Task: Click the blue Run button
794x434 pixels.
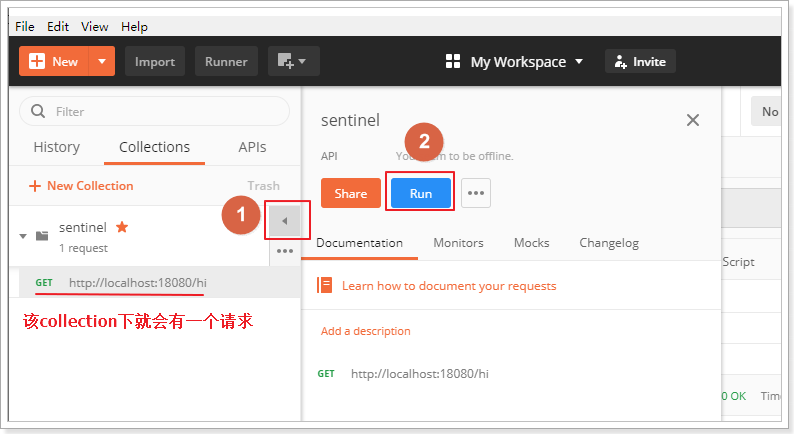Action: click(x=421, y=194)
